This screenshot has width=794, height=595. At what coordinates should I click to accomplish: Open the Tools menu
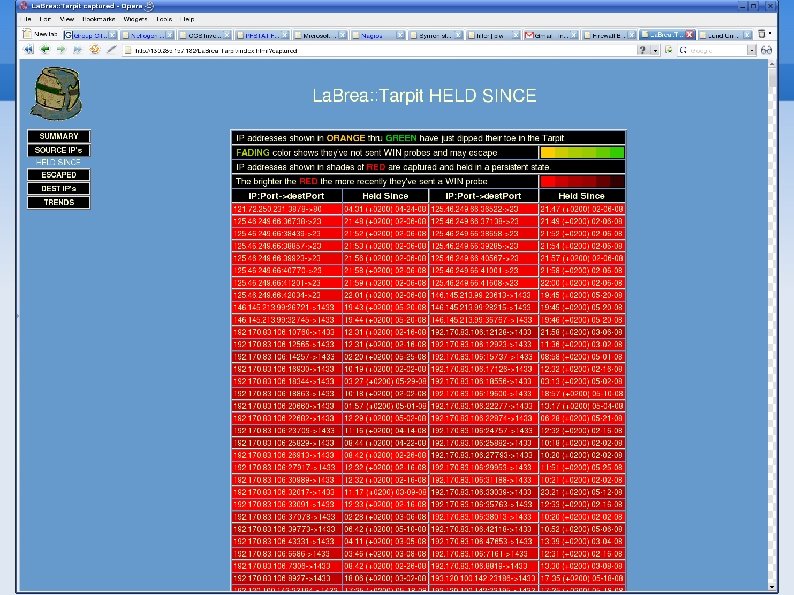click(x=164, y=19)
